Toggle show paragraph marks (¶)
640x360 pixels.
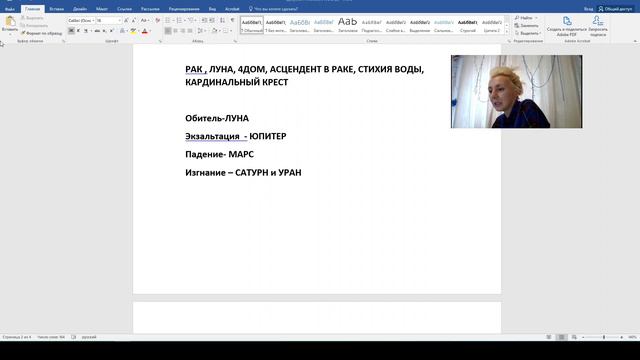233,20
